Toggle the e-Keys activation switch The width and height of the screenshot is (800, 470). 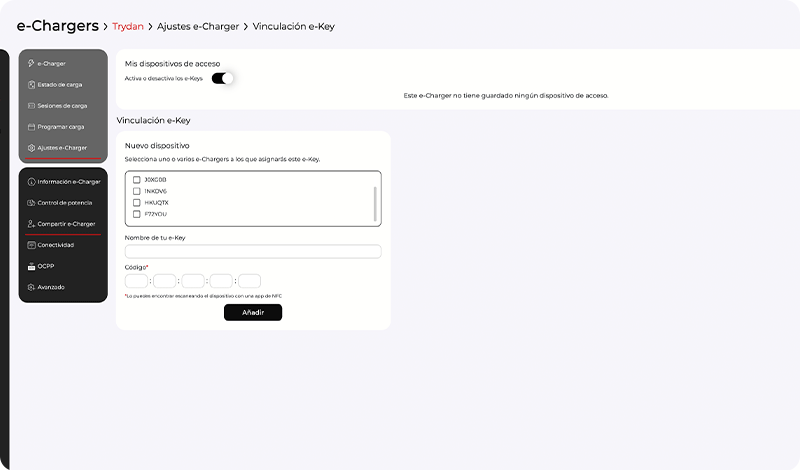click(x=222, y=78)
